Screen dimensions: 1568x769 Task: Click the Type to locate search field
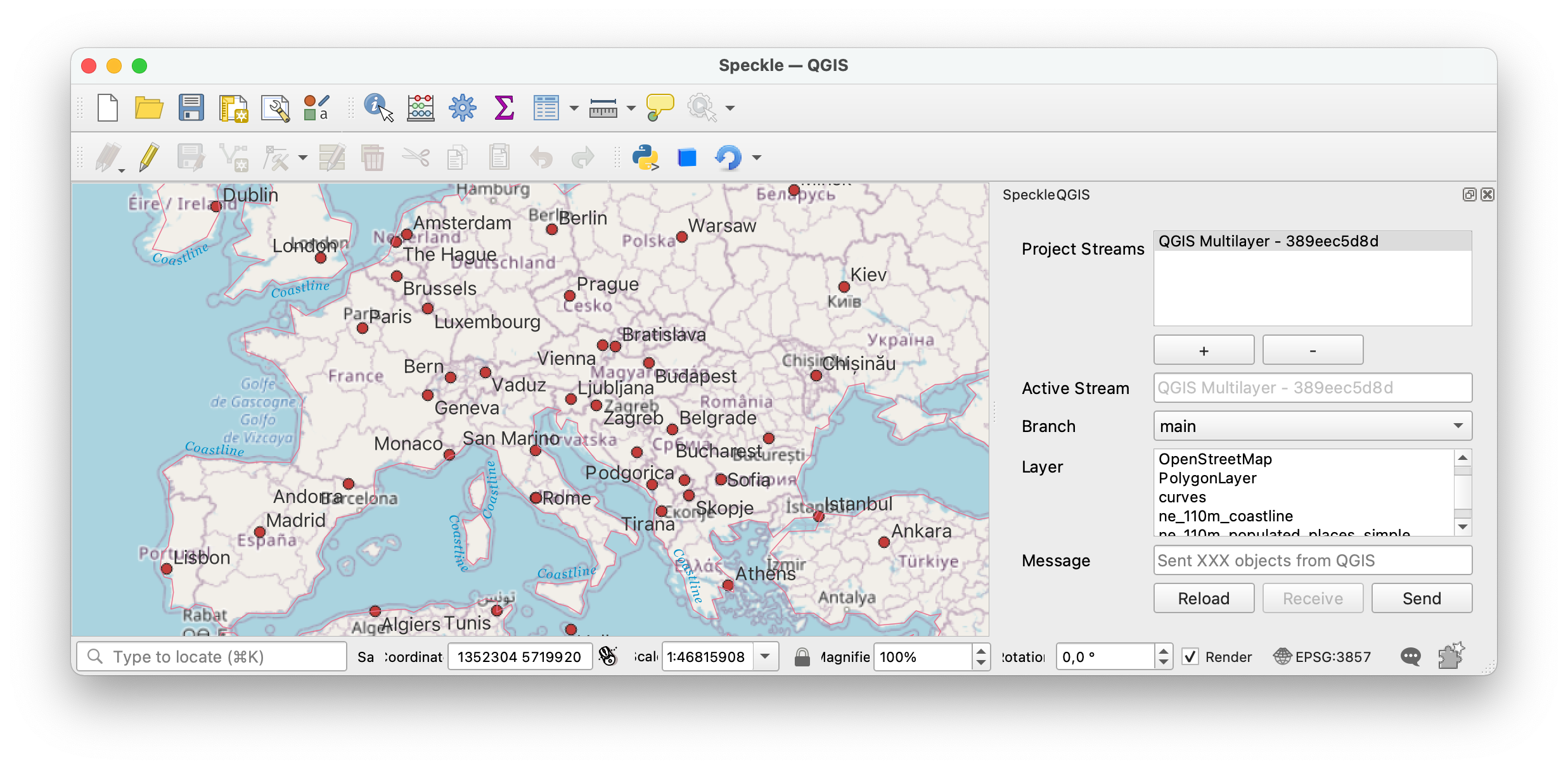pyautogui.click(x=212, y=657)
